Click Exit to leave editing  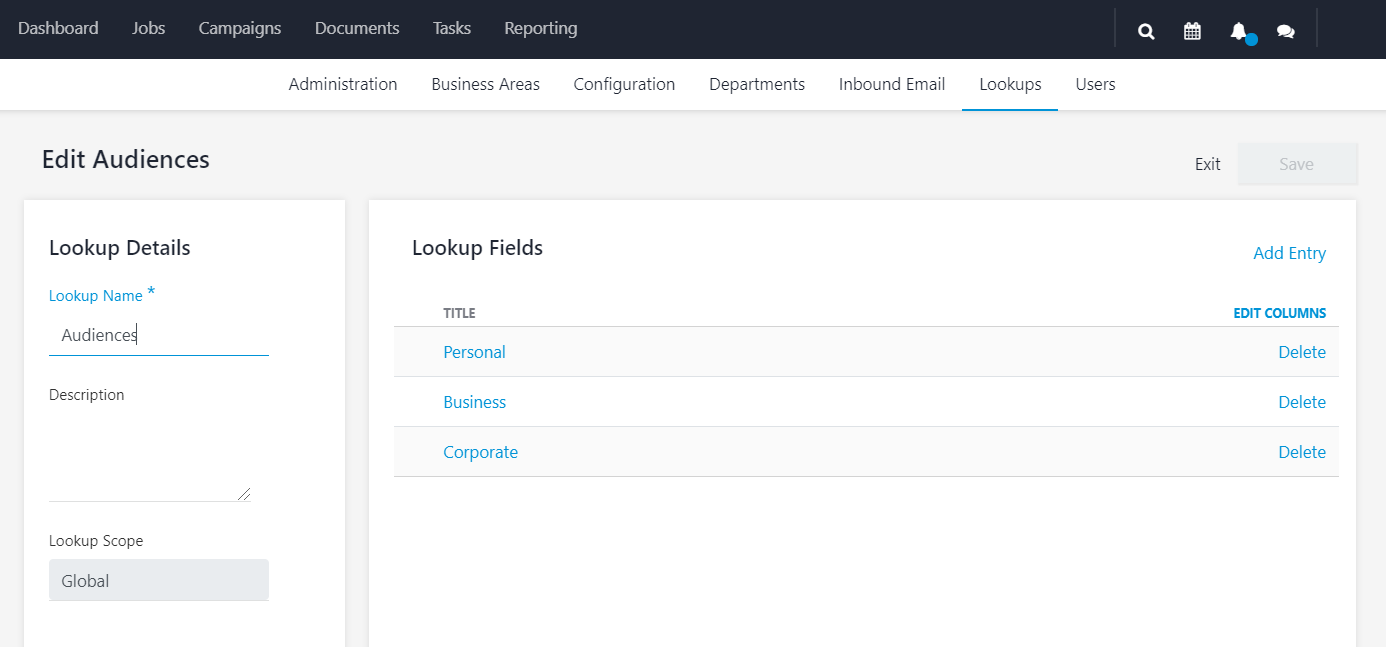(x=1208, y=164)
